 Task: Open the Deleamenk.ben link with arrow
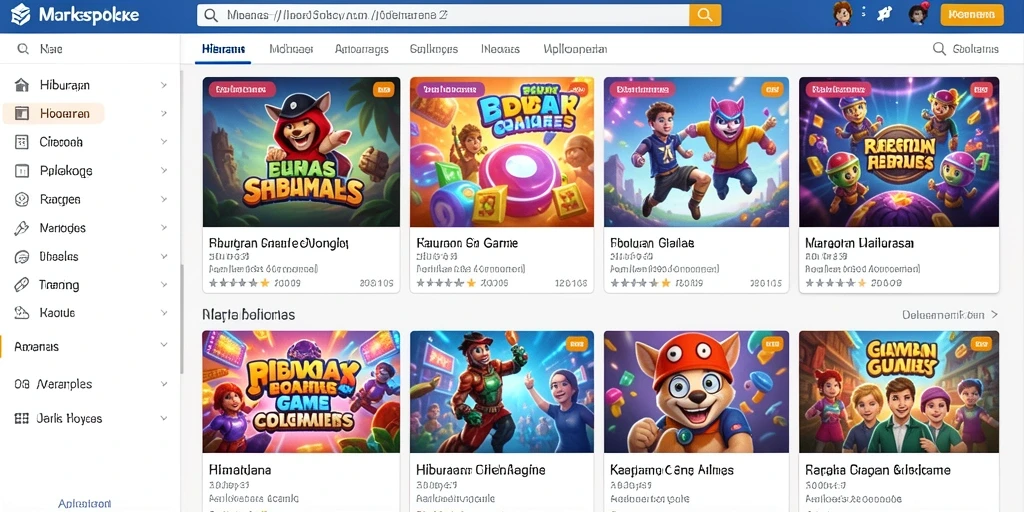tap(950, 315)
